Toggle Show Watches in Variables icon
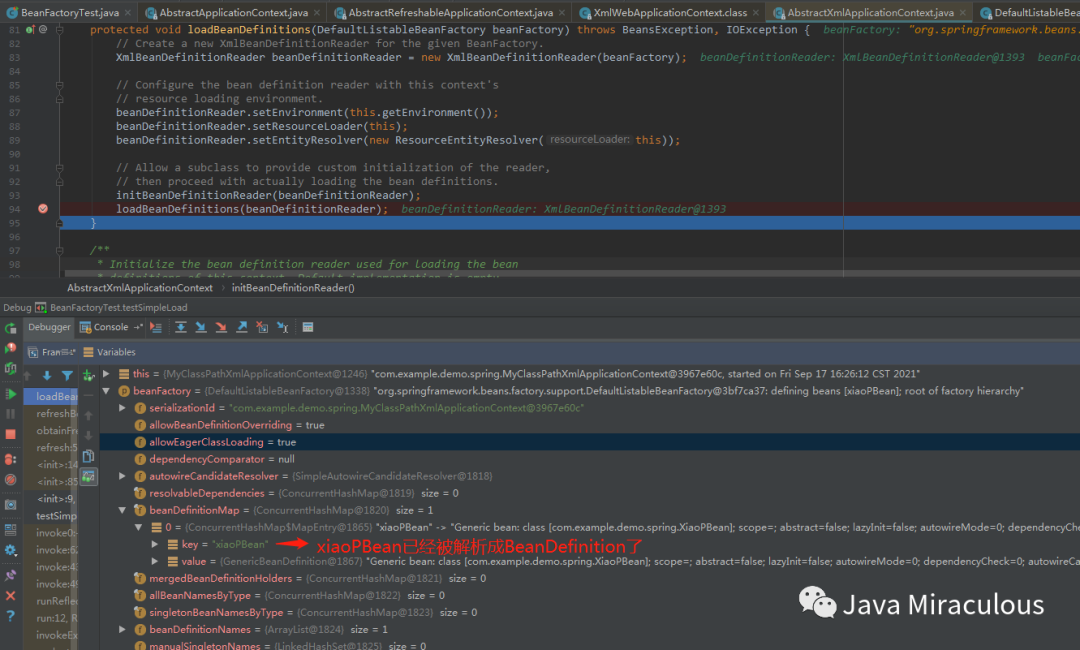Image resolution: width=1080 pixels, height=650 pixels. [x=88, y=476]
